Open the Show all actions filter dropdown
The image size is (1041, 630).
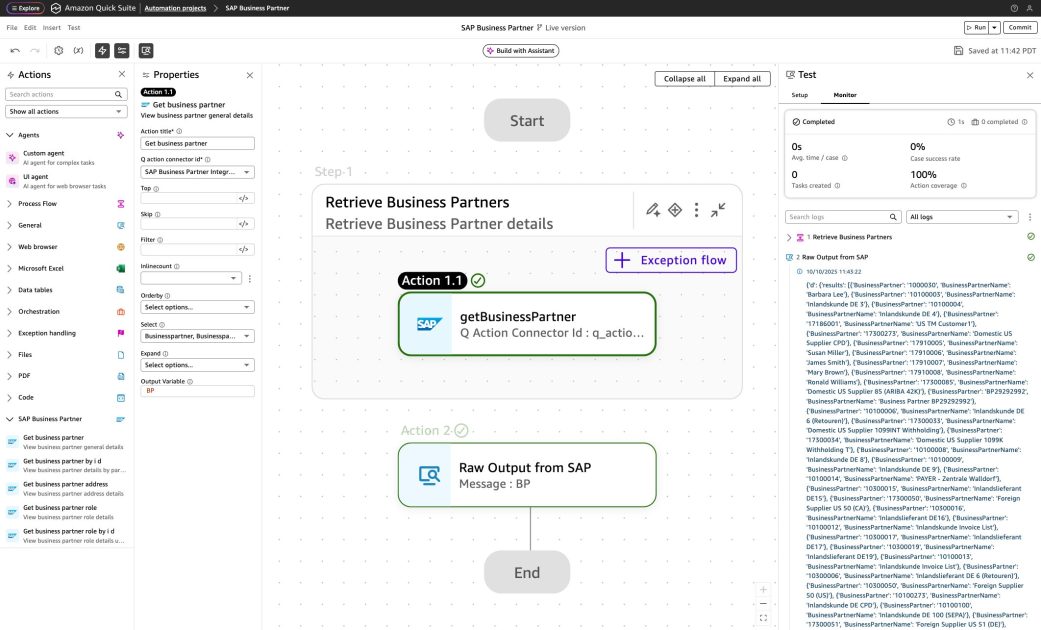pos(64,111)
